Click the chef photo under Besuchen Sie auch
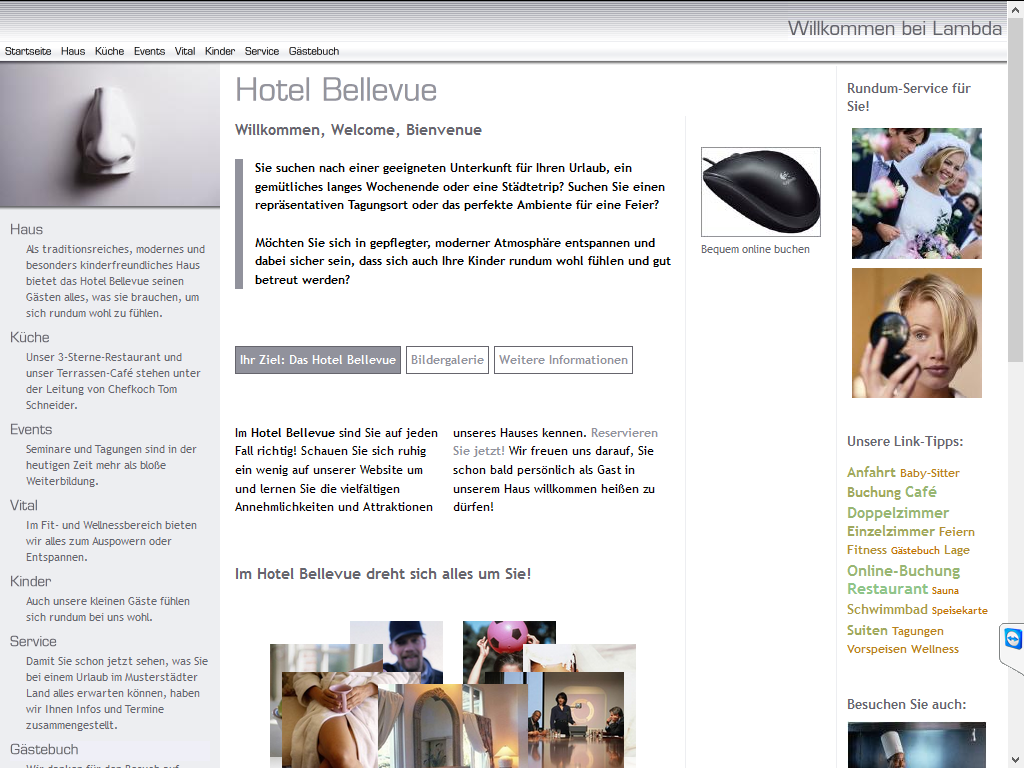Image resolution: width=1024 pixels, height=768 pixels. click(916, 744)
